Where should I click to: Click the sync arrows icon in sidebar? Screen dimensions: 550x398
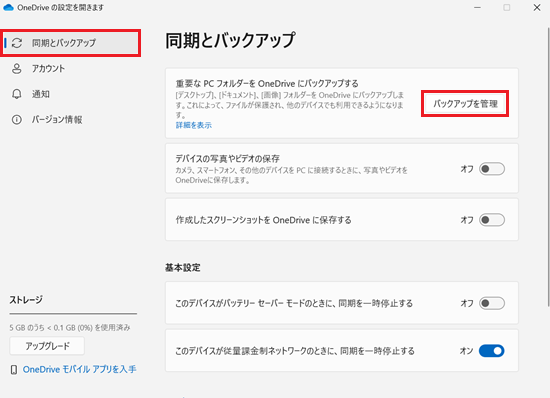[17, 43]
